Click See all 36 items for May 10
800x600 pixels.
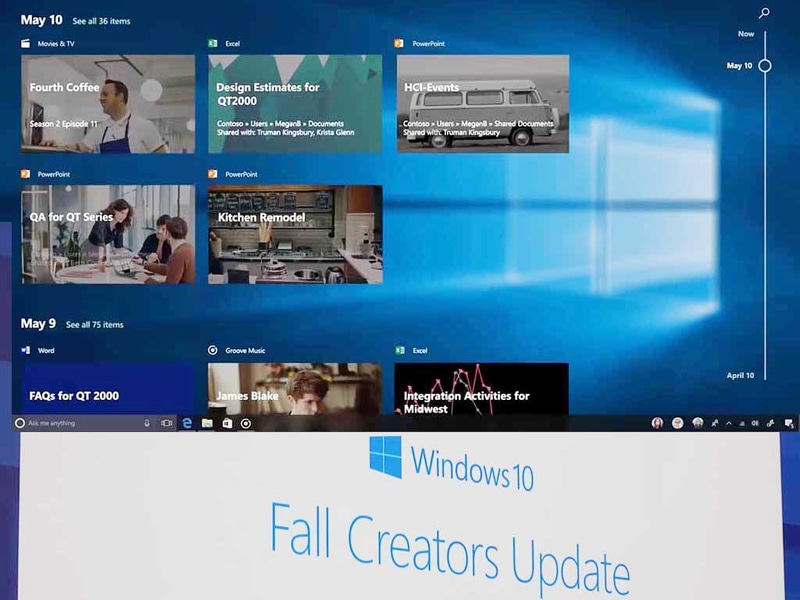(101, 21)
